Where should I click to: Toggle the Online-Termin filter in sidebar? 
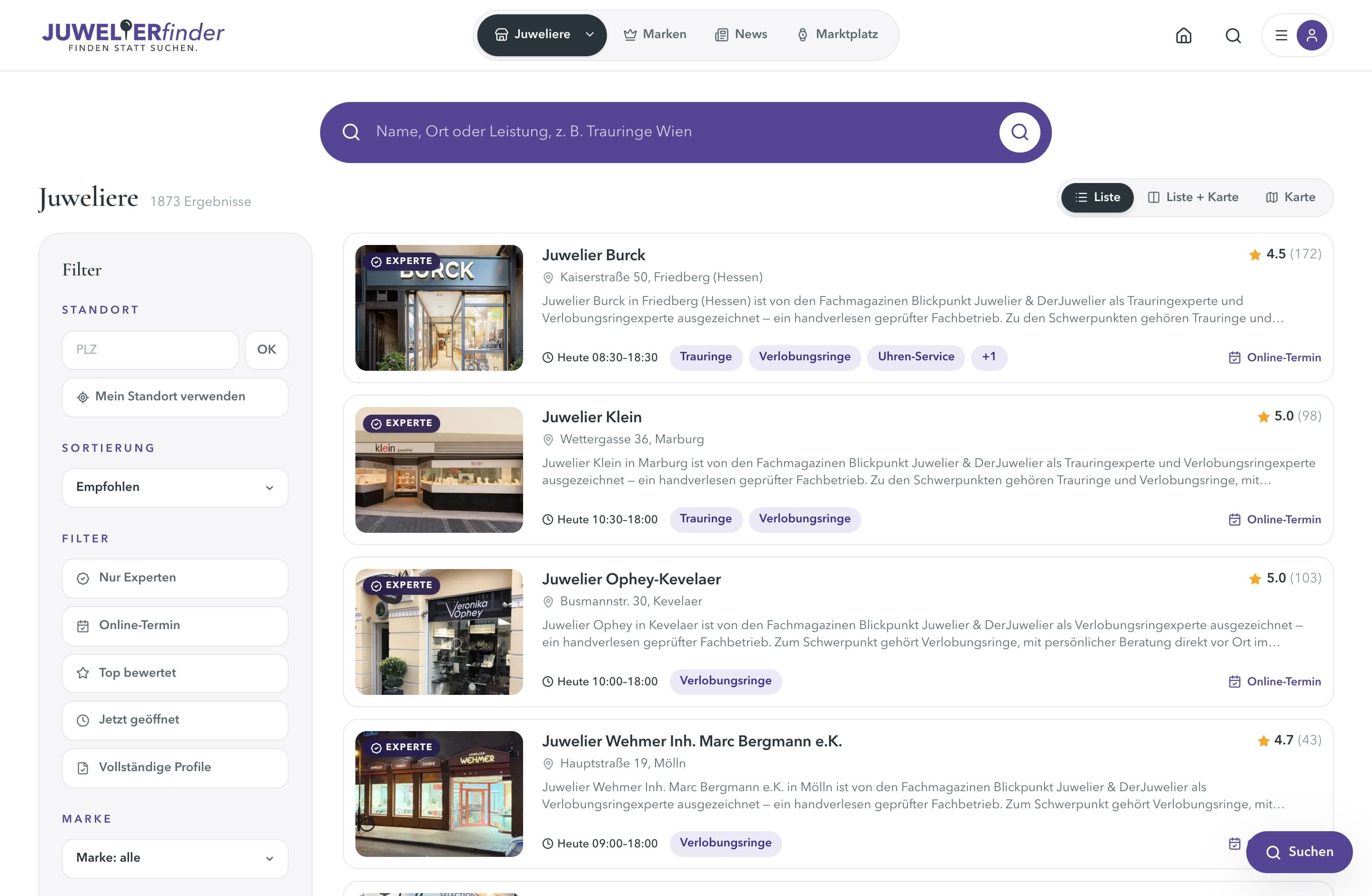coord(175,626)
